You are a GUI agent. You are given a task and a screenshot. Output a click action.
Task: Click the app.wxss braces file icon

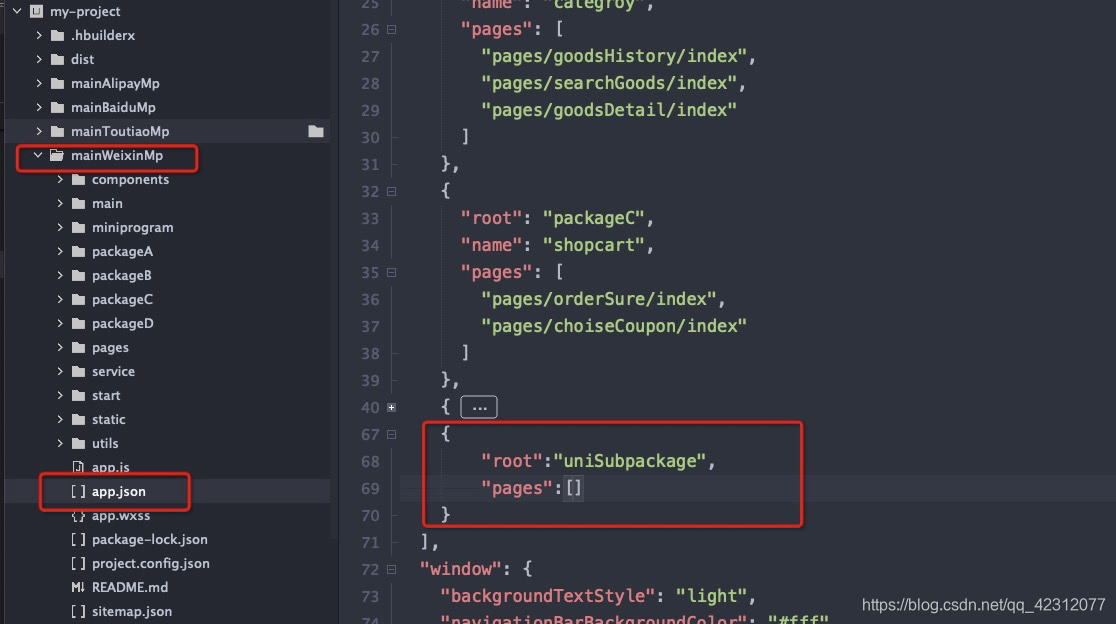[x=78, y=516]
